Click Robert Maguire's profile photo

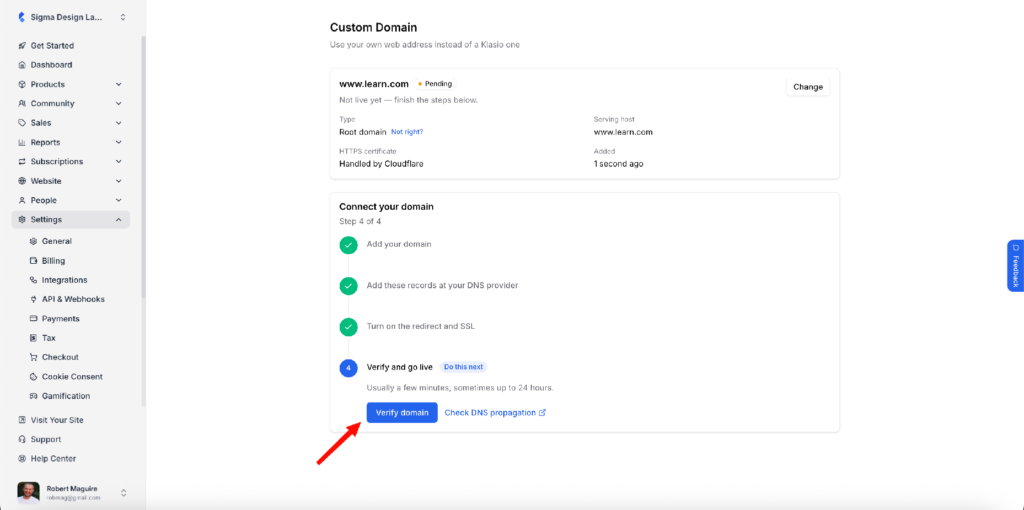(x=28, y=493)
